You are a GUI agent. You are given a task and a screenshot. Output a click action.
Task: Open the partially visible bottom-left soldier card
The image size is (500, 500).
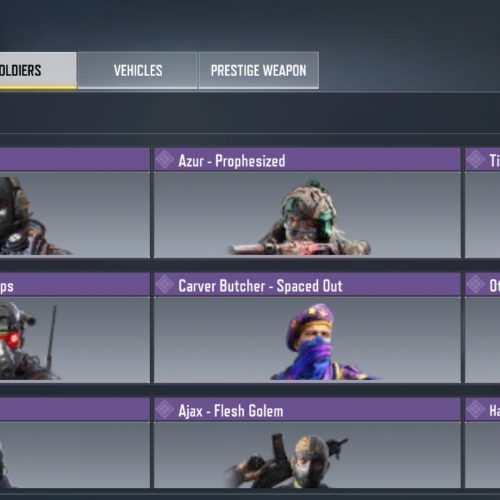(75, 443)
